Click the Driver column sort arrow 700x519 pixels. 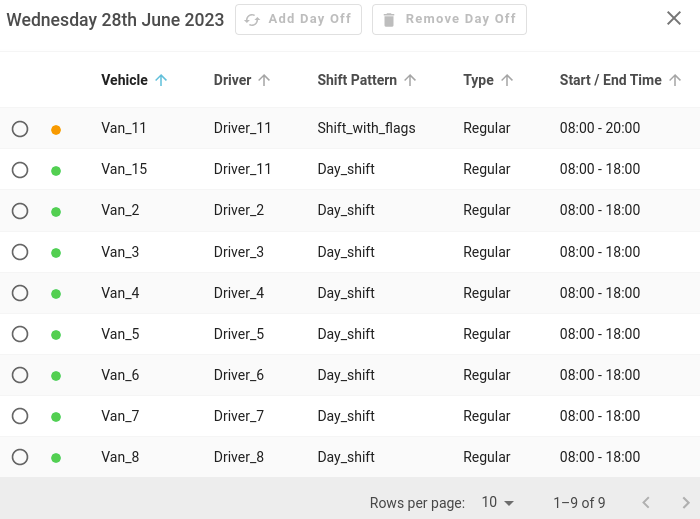pyautogui.click(x=264, y=80)
